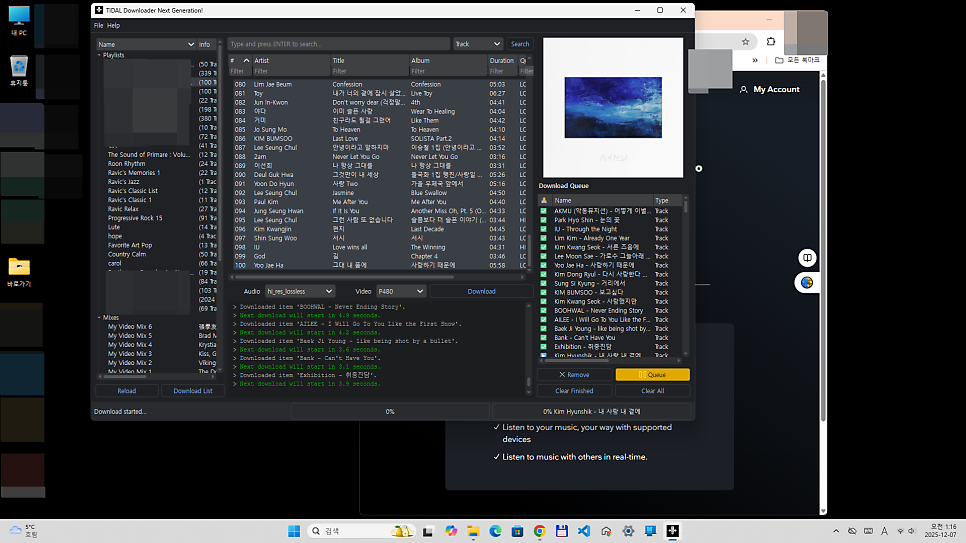Click the status icon header in Download Queue
The image size is (966, 543).
pyautogui.click(x=543, y=200)
